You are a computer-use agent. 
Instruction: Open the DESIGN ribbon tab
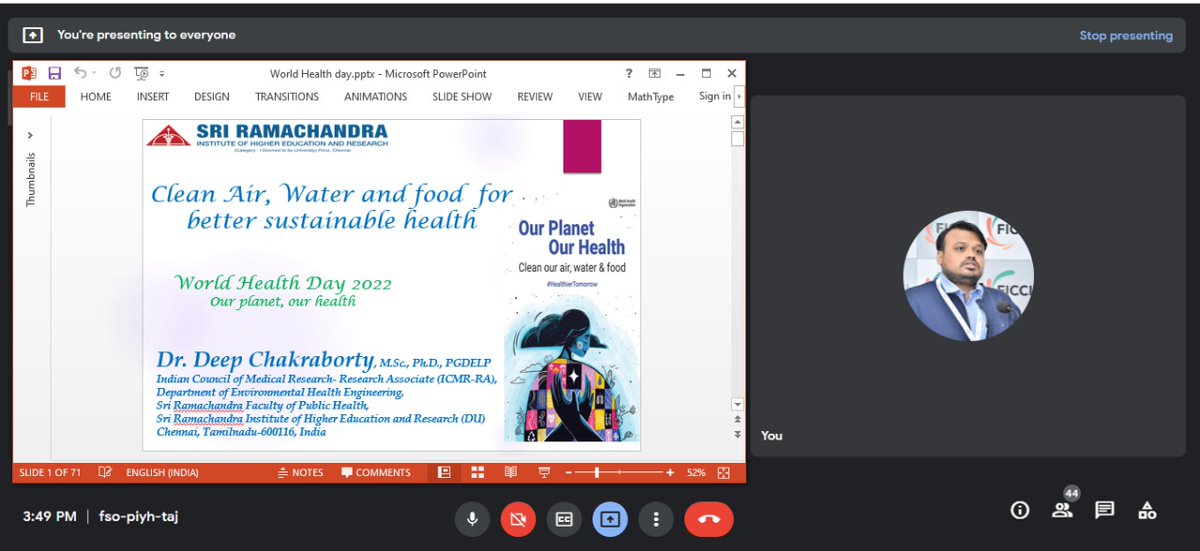click(x=212, y=96)
